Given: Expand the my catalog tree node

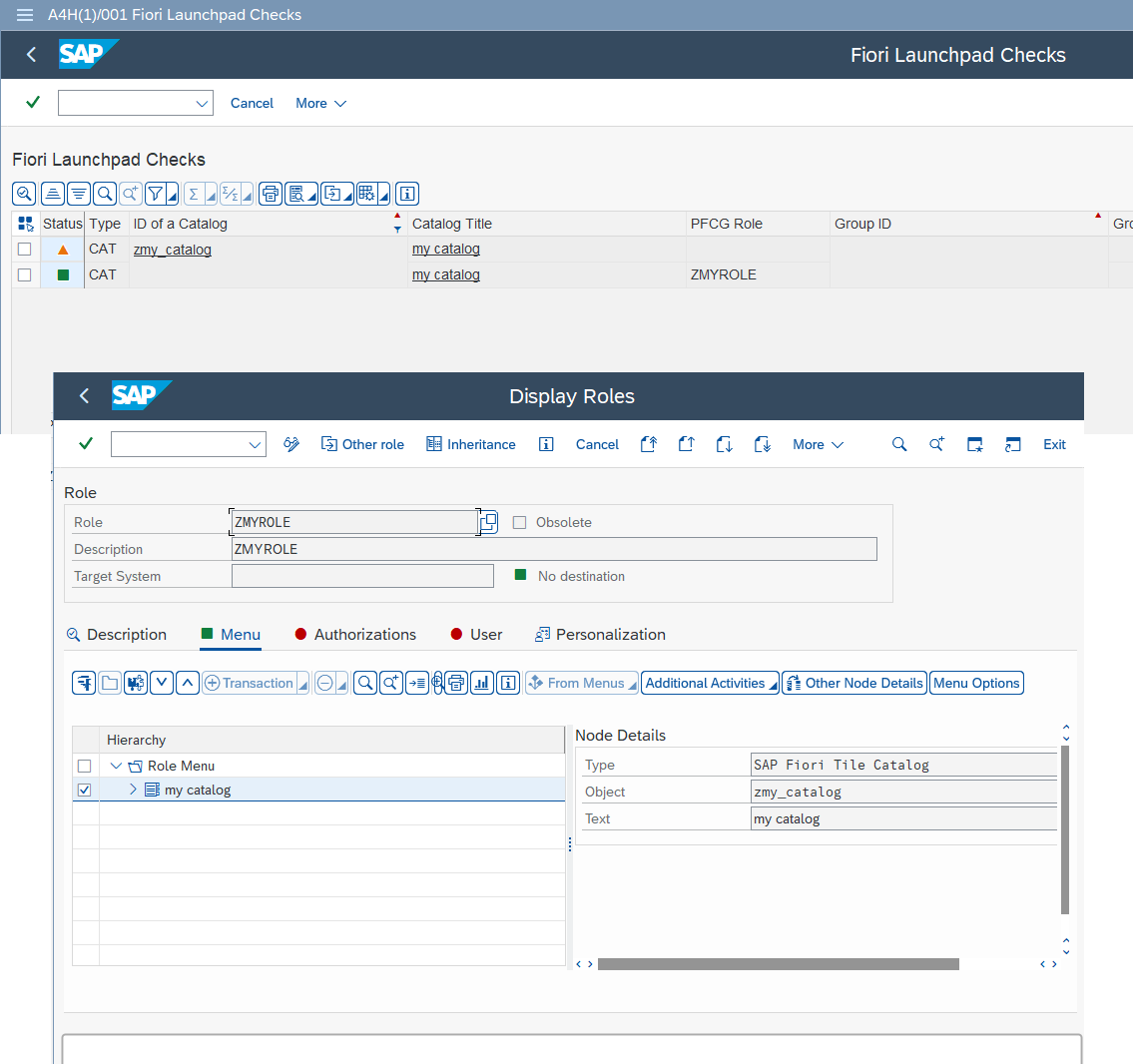Looking at the screenshot, I should click(x=133, y=790).
